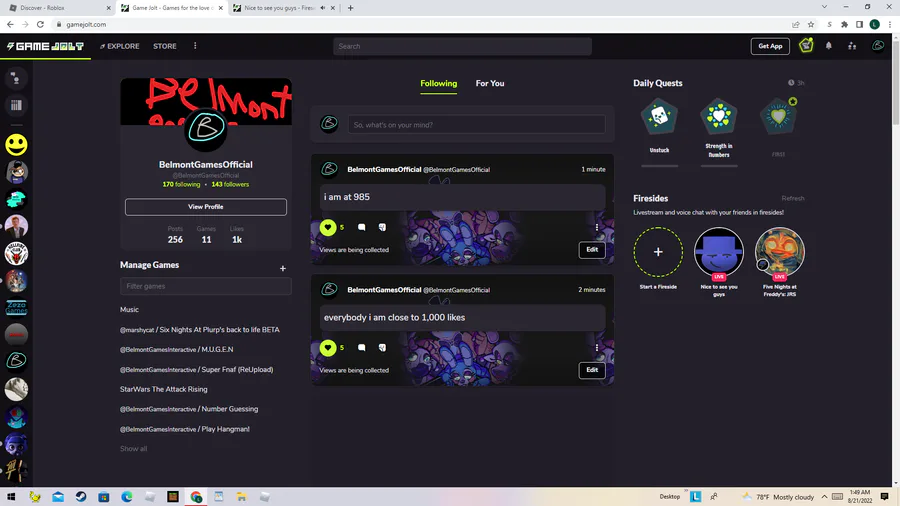Open Six Nights At Plurp's game

(x=199, y=330)
